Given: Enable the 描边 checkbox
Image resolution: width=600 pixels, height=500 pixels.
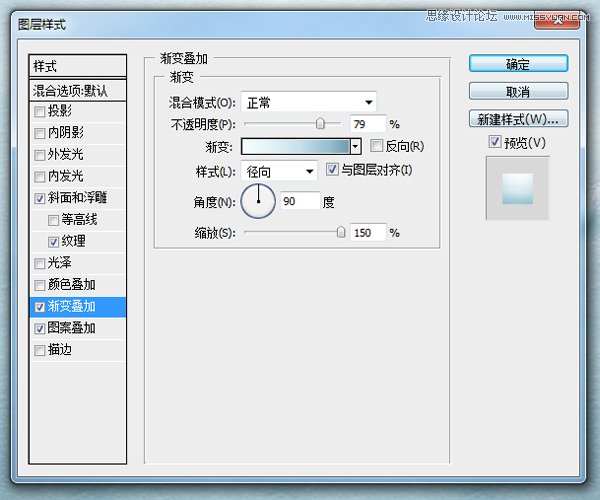Looking at the screenshot, I should pyautogui.click(x=40, y=350).
